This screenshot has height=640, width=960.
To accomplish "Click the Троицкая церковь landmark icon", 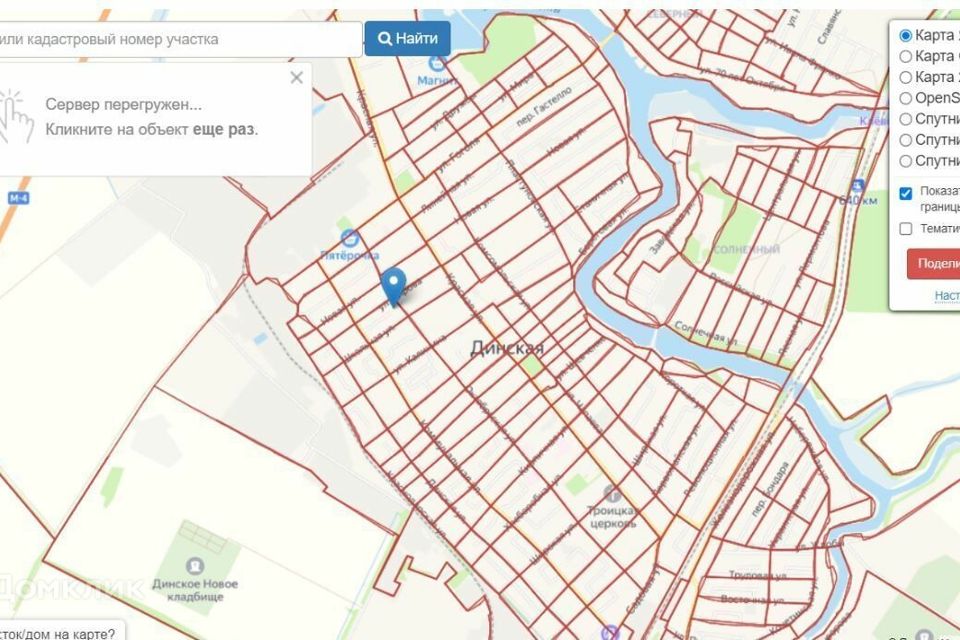I will point(611,493).
